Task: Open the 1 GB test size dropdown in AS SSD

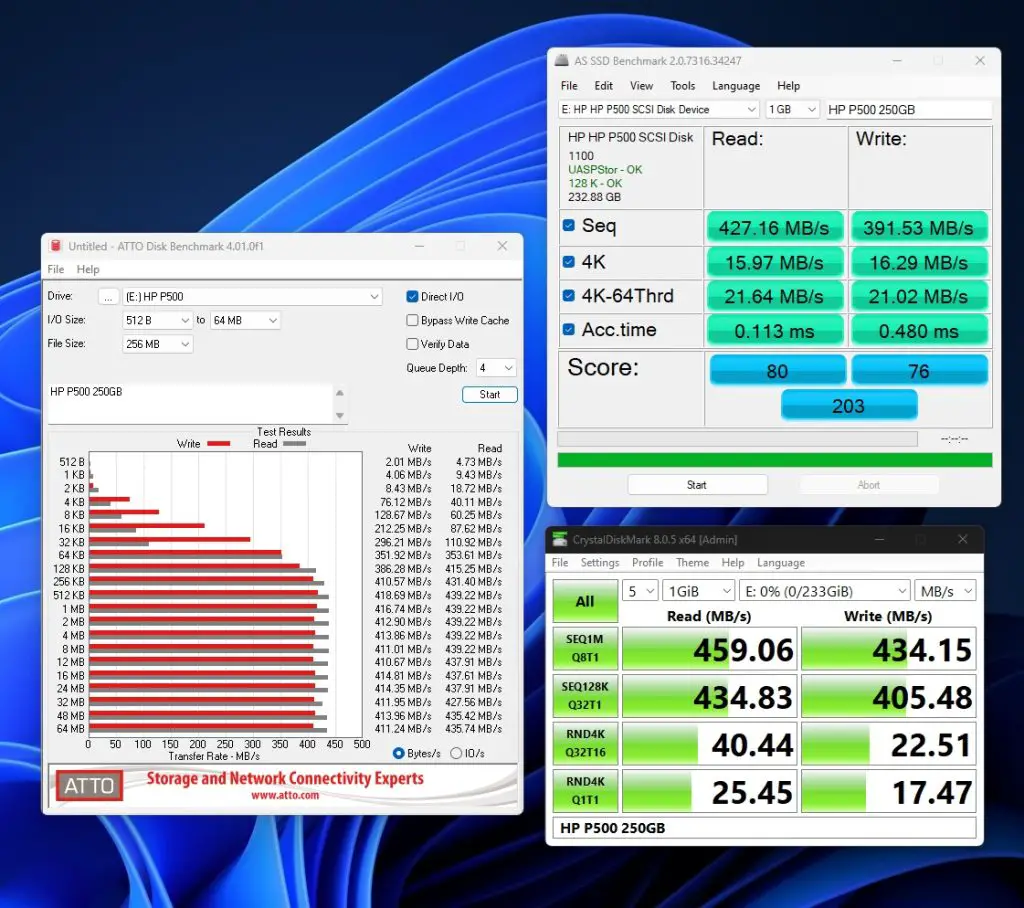Action: point(792,109)
